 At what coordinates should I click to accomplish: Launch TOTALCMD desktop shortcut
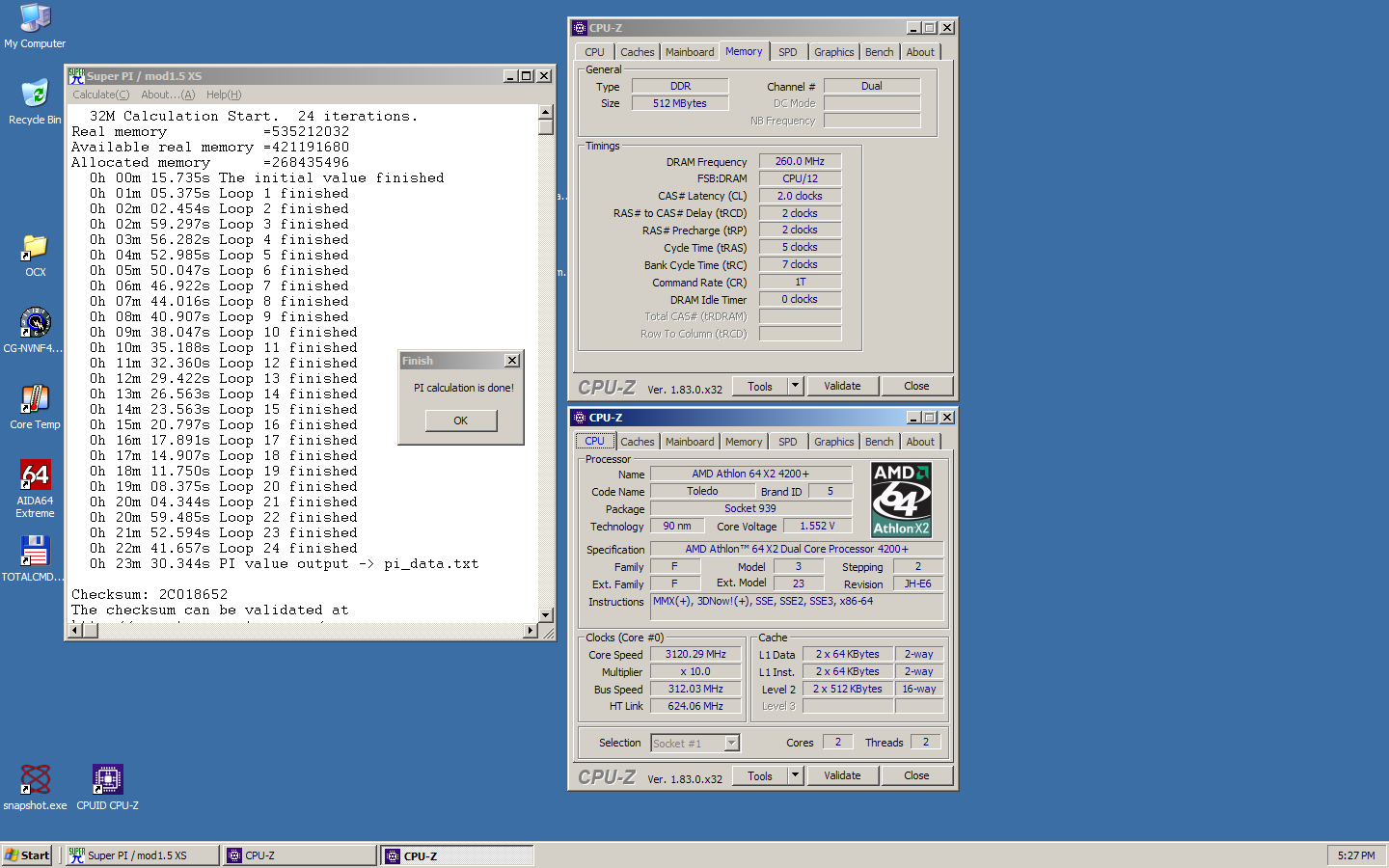(35, 559)
